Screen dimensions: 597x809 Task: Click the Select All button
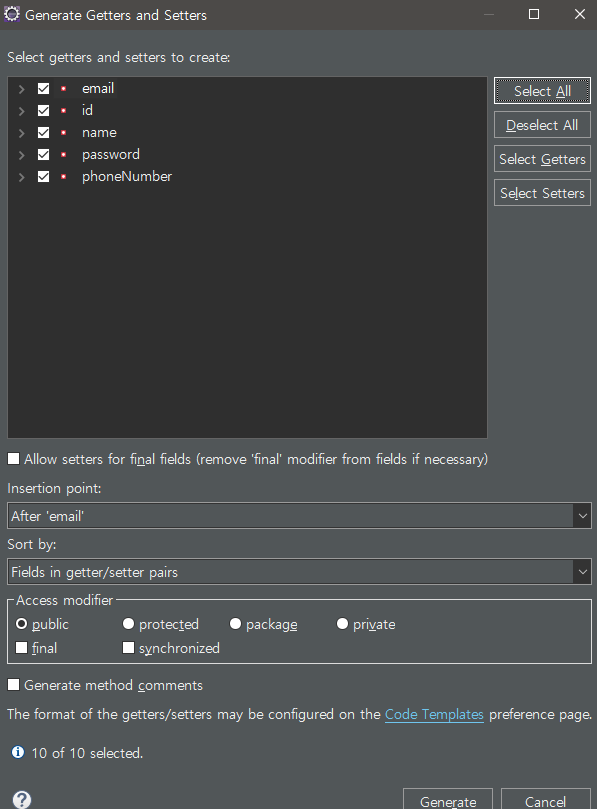542,91
